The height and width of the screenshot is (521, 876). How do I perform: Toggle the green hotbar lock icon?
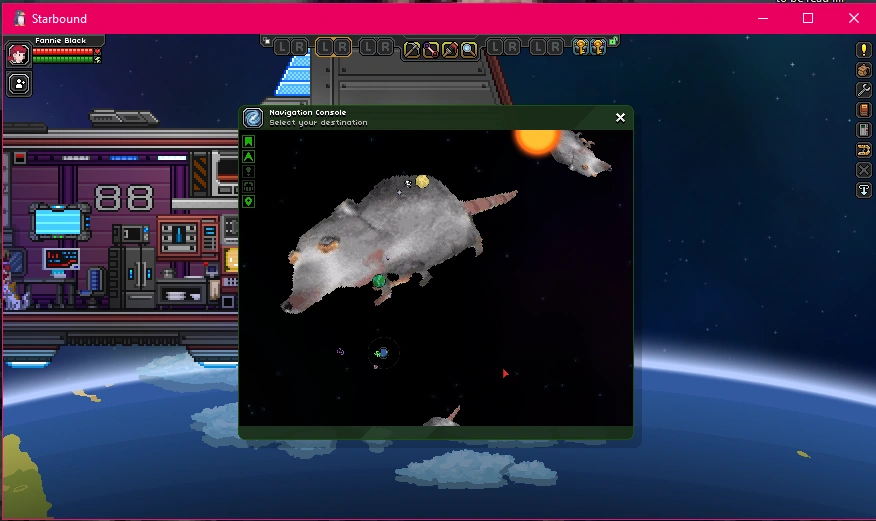613,42
